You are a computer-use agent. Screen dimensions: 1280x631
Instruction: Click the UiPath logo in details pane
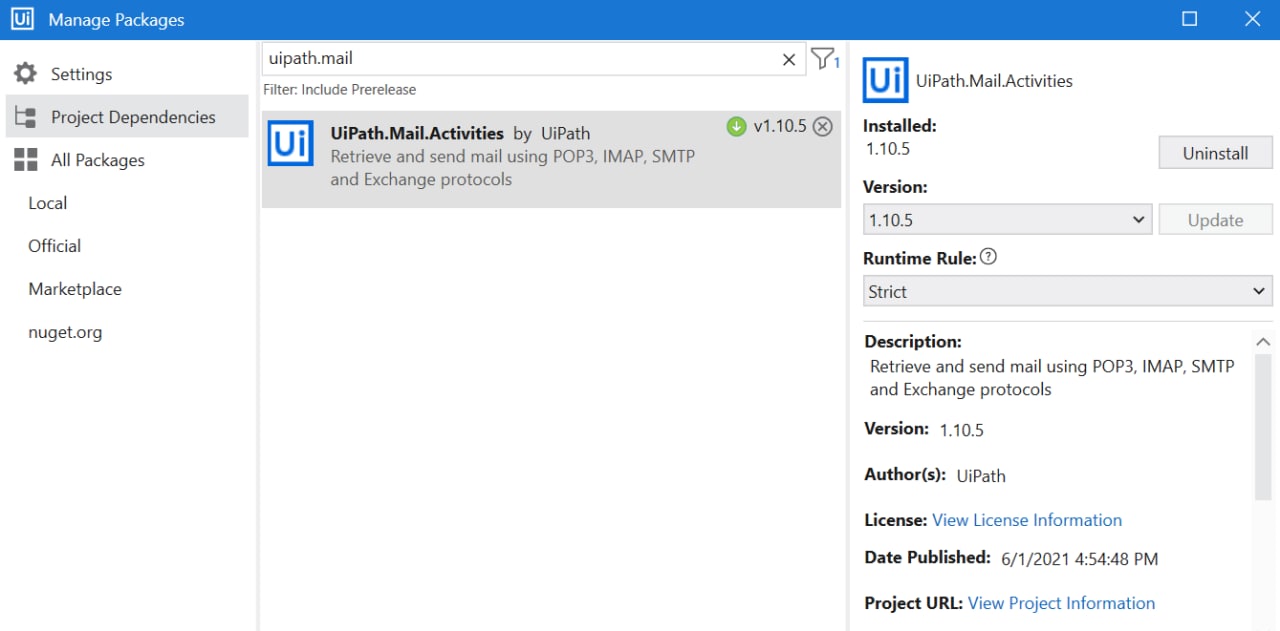pos(886,81)
